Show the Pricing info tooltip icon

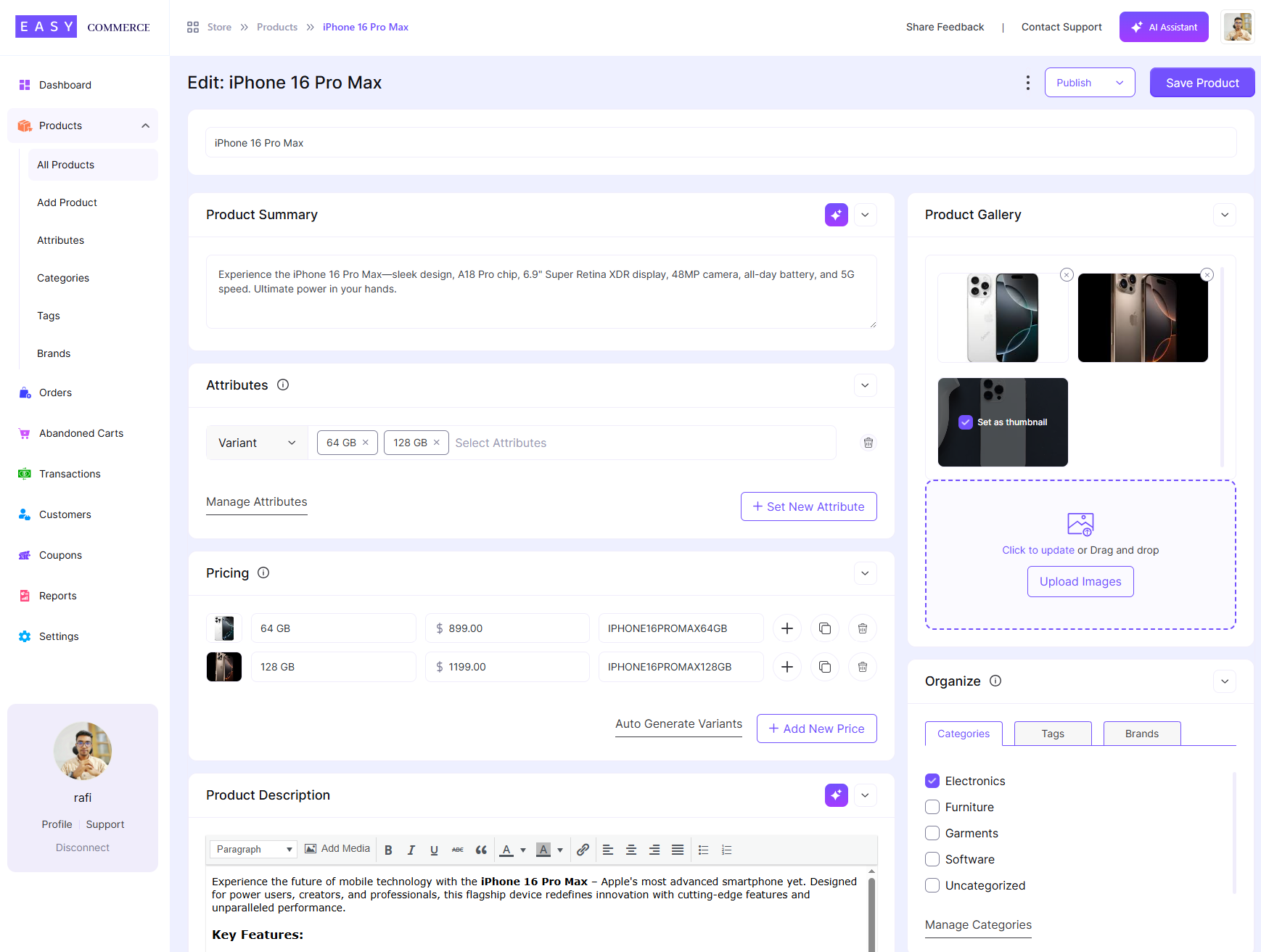click(x=263, y=573)
